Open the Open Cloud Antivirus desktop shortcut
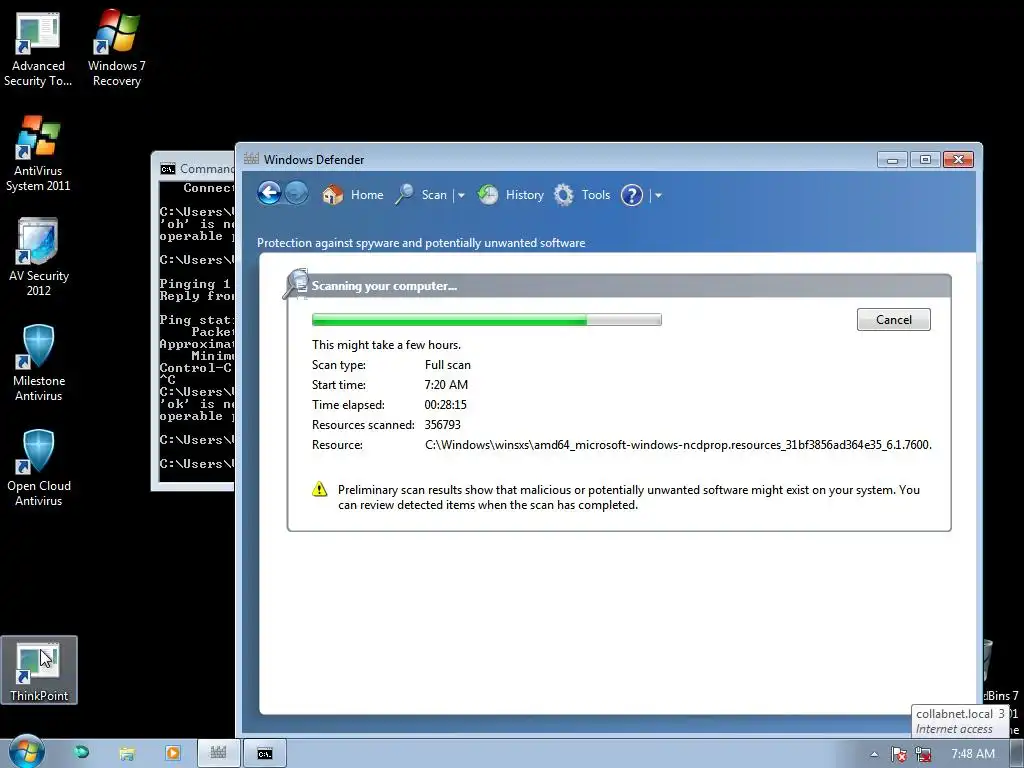Image resolution: width=1024 pixels, height=768 pixels. [x=39, y=468]
